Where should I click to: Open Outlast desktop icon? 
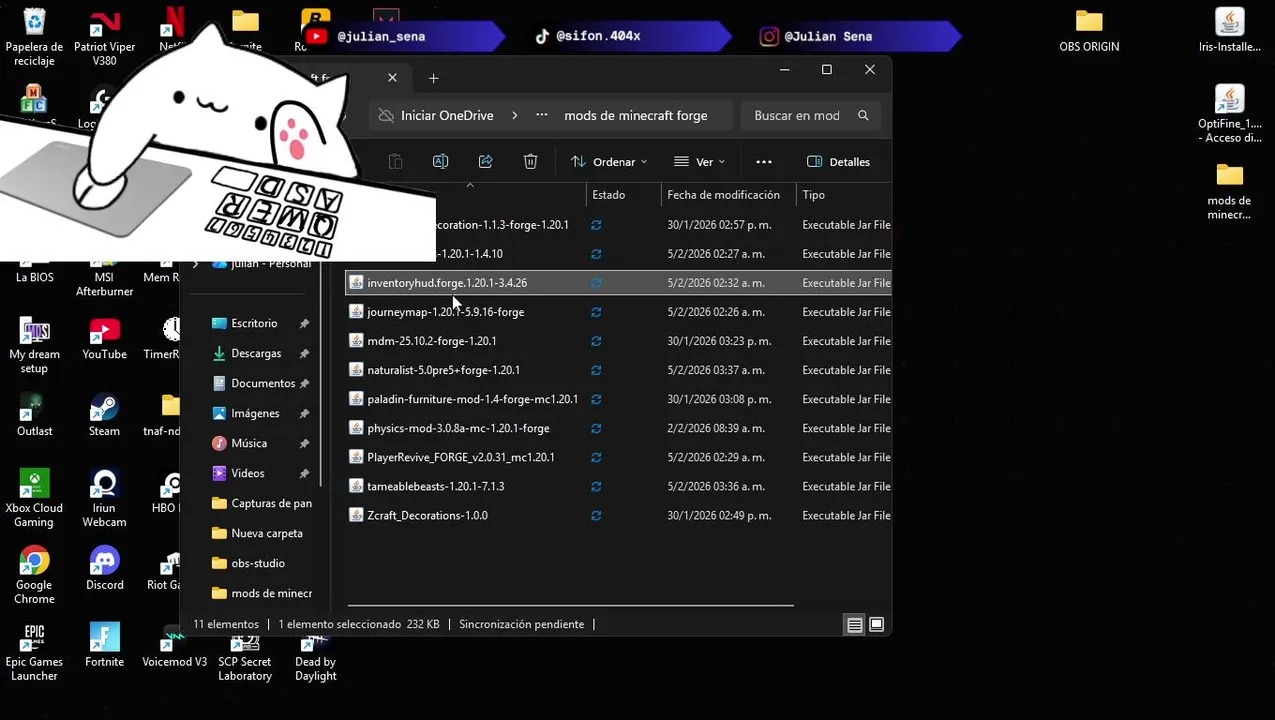point(34,415)
